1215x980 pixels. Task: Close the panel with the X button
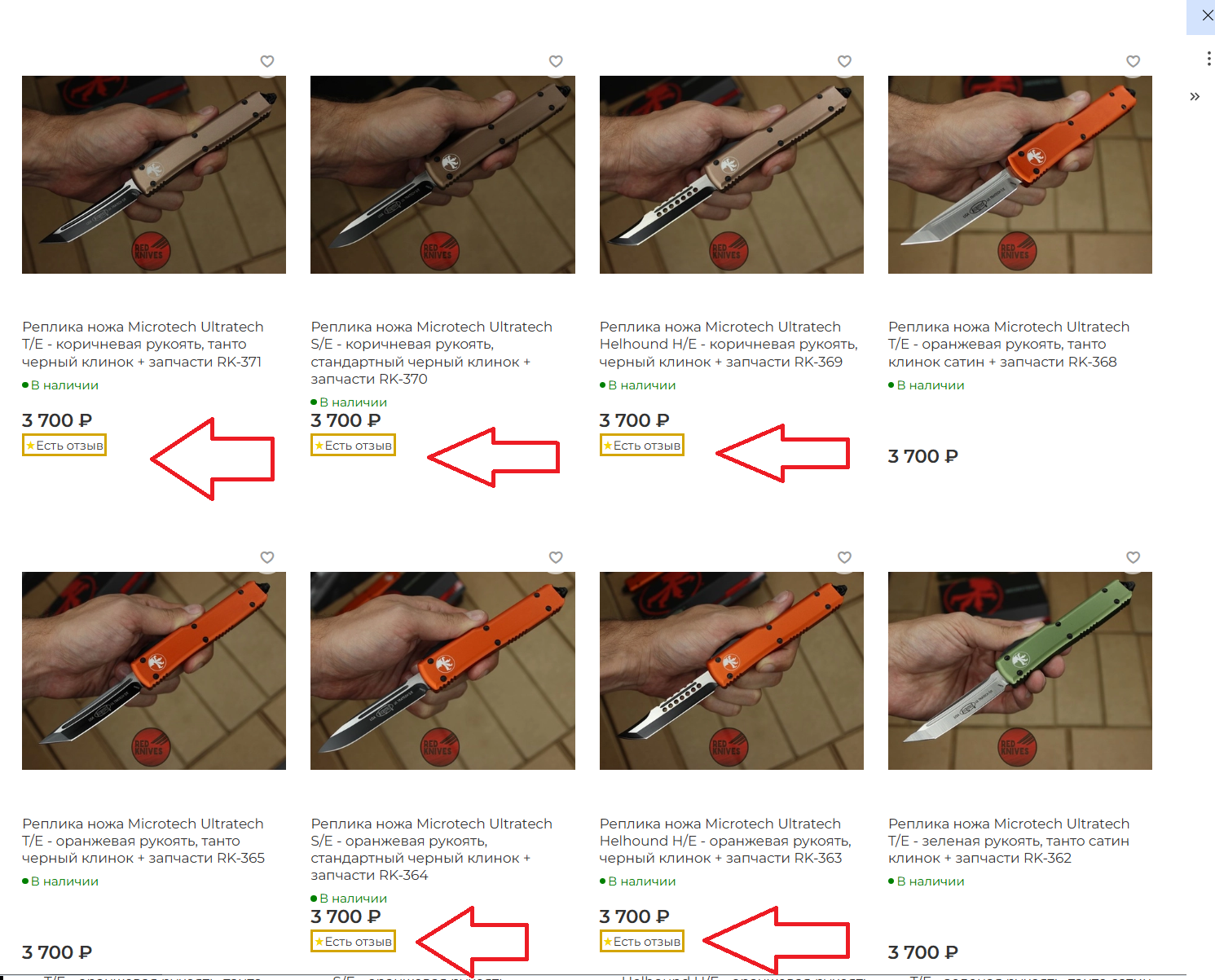click(1208, 15)
